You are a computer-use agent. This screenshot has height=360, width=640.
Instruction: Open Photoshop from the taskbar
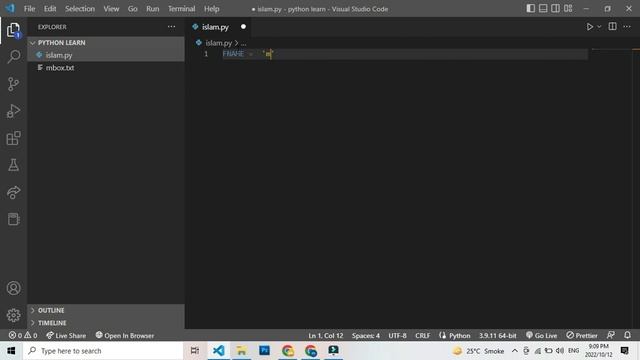tap(264, 351)
